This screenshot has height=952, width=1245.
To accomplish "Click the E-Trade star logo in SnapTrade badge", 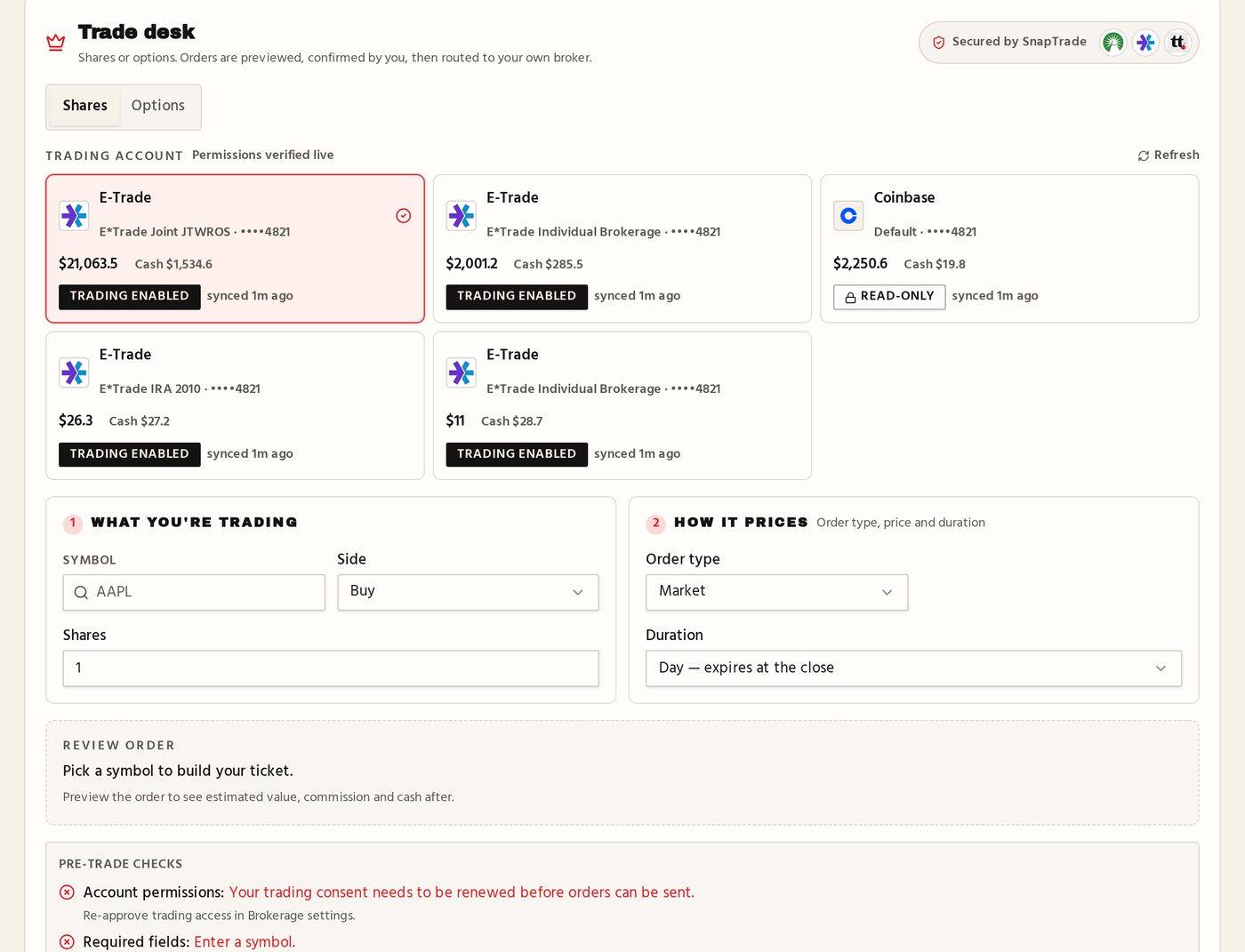I will pyautogui.click(x=1145, y=42).
